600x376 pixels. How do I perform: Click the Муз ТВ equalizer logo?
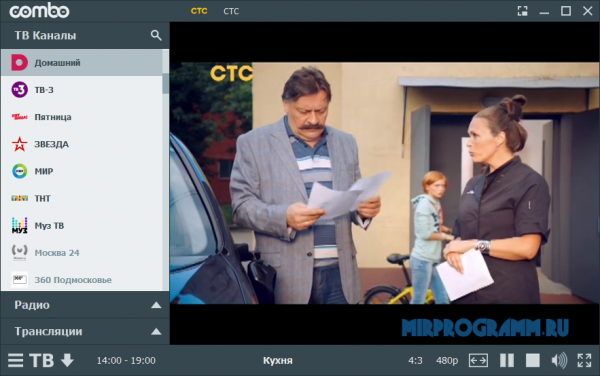pyautogui.click(x=20, y=226)
